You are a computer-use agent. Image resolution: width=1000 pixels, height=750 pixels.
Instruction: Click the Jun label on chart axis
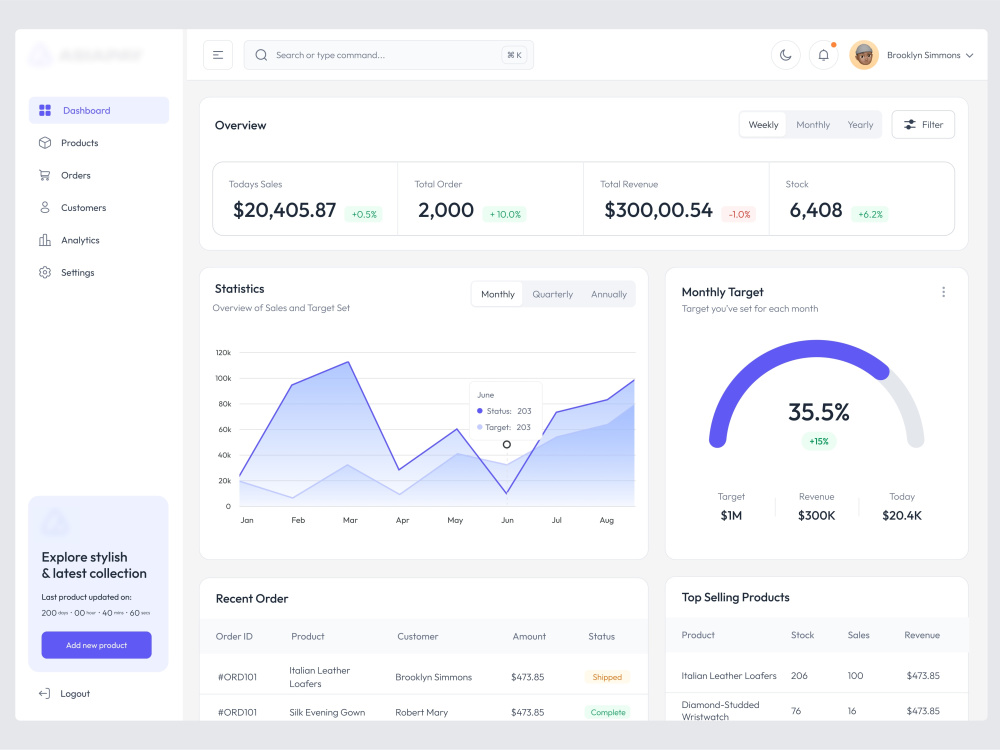(507, 520)
